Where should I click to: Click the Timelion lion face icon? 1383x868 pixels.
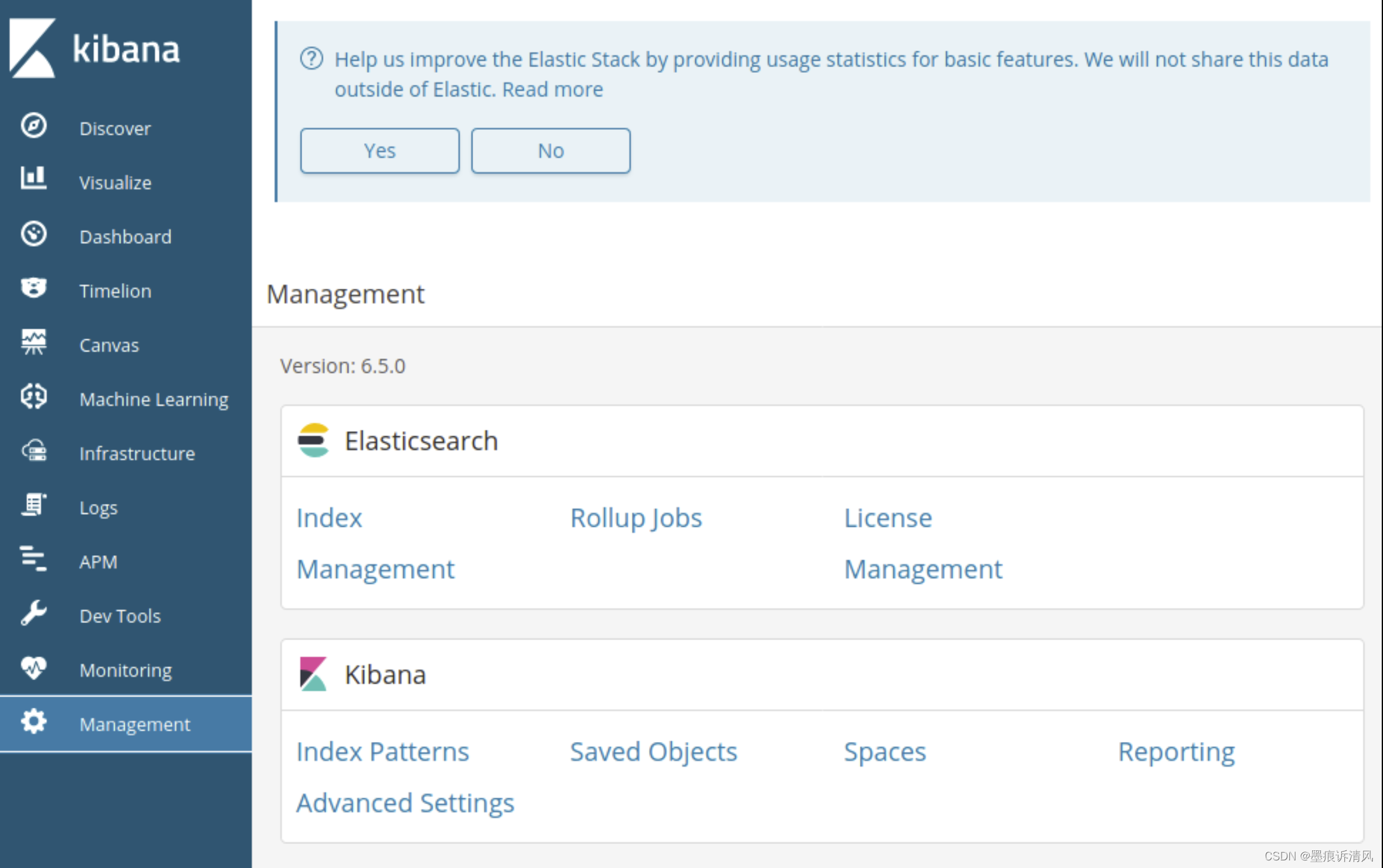[34, 288]
